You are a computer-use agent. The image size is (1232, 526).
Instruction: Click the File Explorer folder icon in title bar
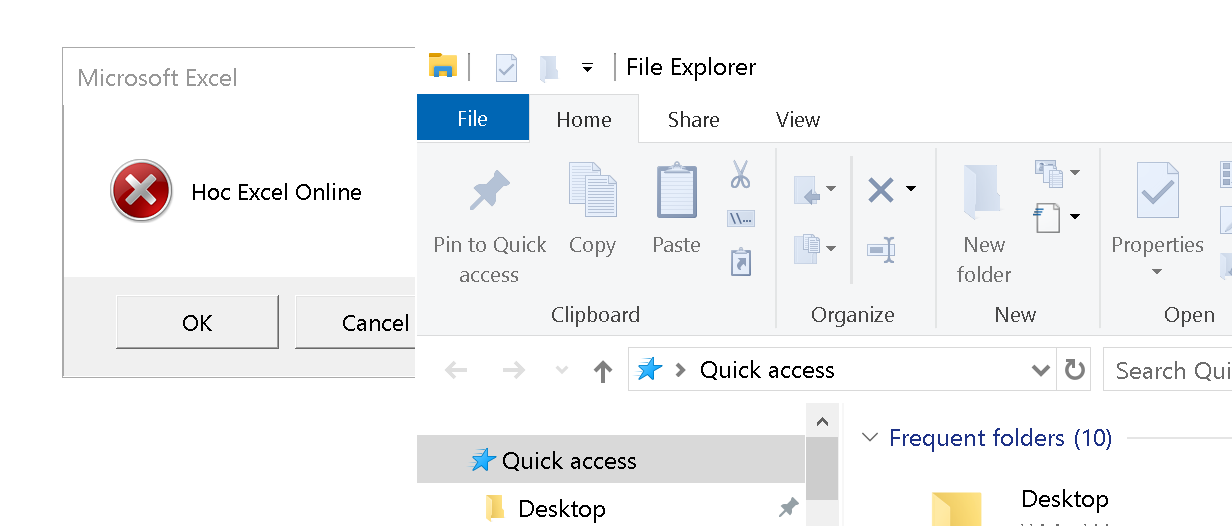coord(442,66)
